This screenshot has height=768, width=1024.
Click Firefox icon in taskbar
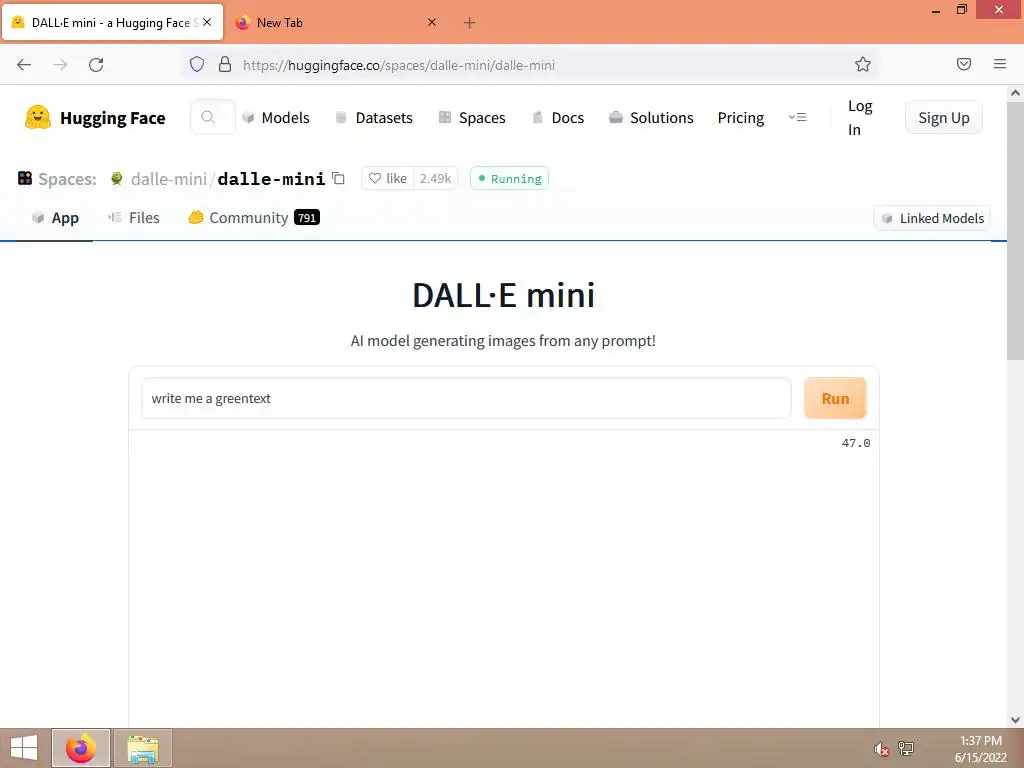tap(81, 748)
